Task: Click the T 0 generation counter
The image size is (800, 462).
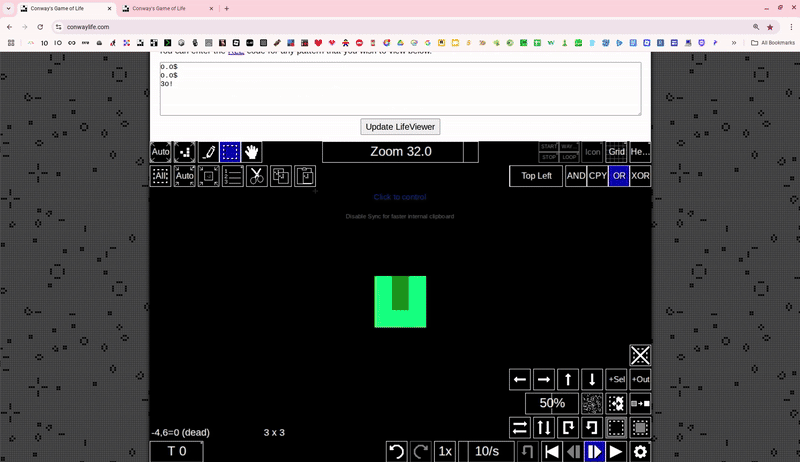Action: (177, 452)
